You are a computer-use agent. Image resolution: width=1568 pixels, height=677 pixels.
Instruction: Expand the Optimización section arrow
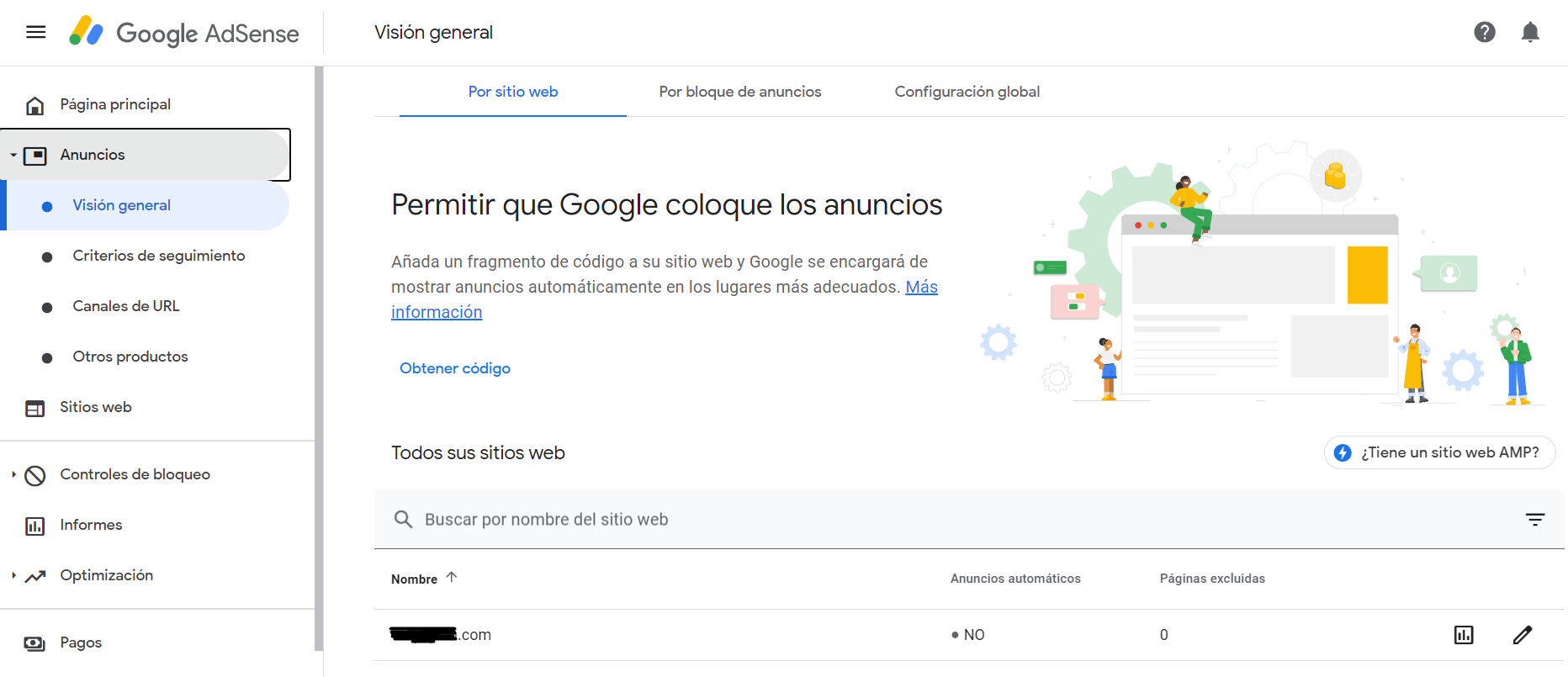[x=13, y=575]
